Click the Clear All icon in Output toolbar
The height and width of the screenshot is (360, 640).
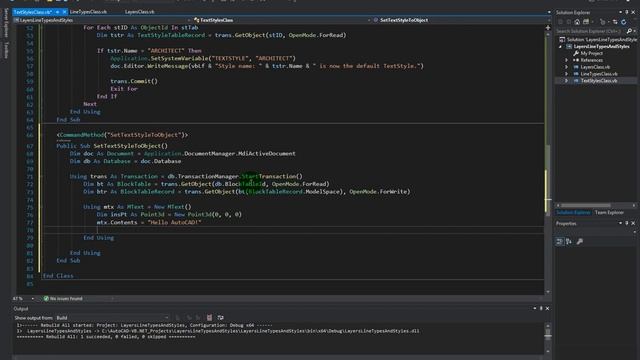209,318
